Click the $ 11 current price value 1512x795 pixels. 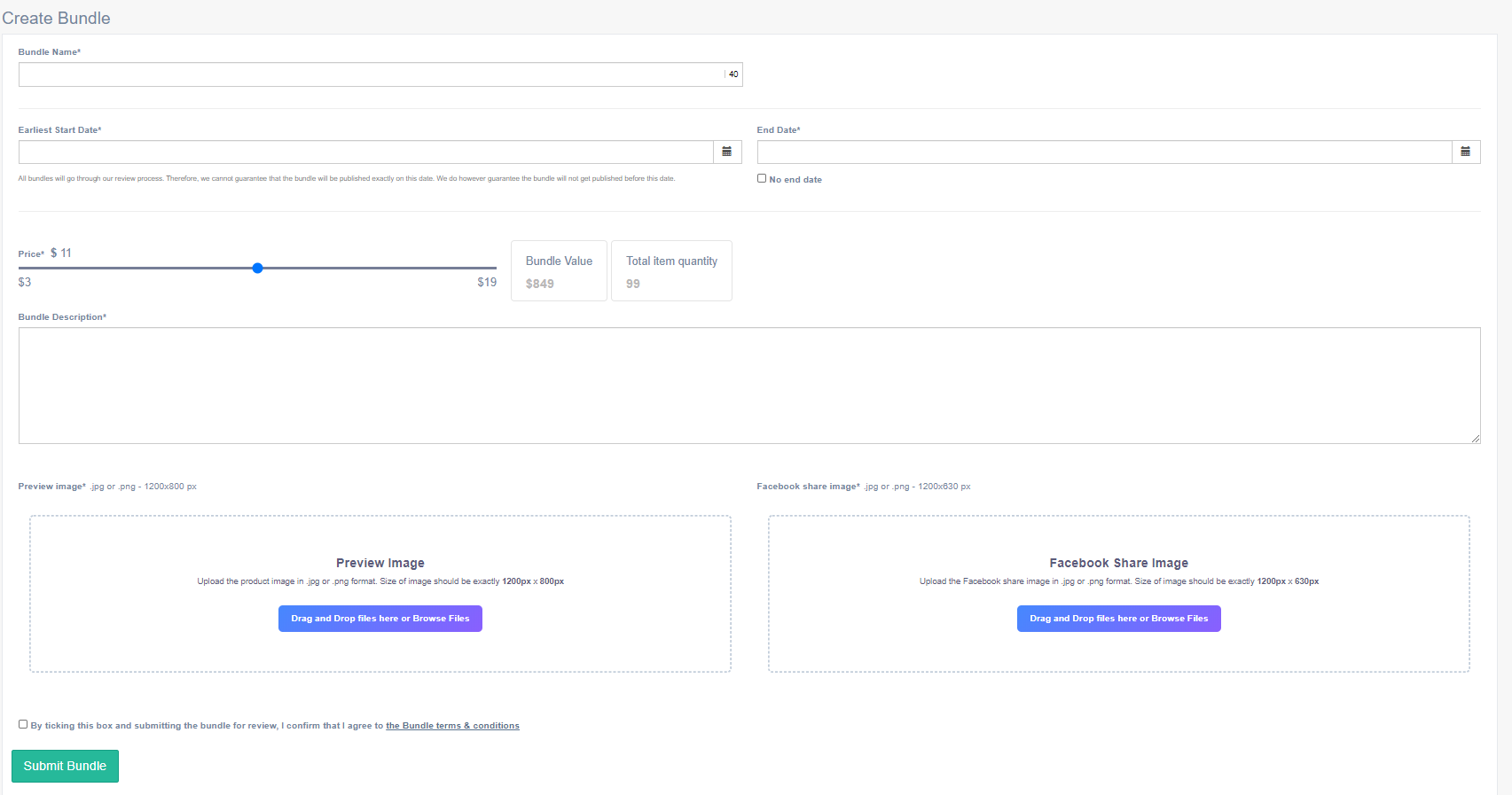pyautogui.click(x=61, y=253)
